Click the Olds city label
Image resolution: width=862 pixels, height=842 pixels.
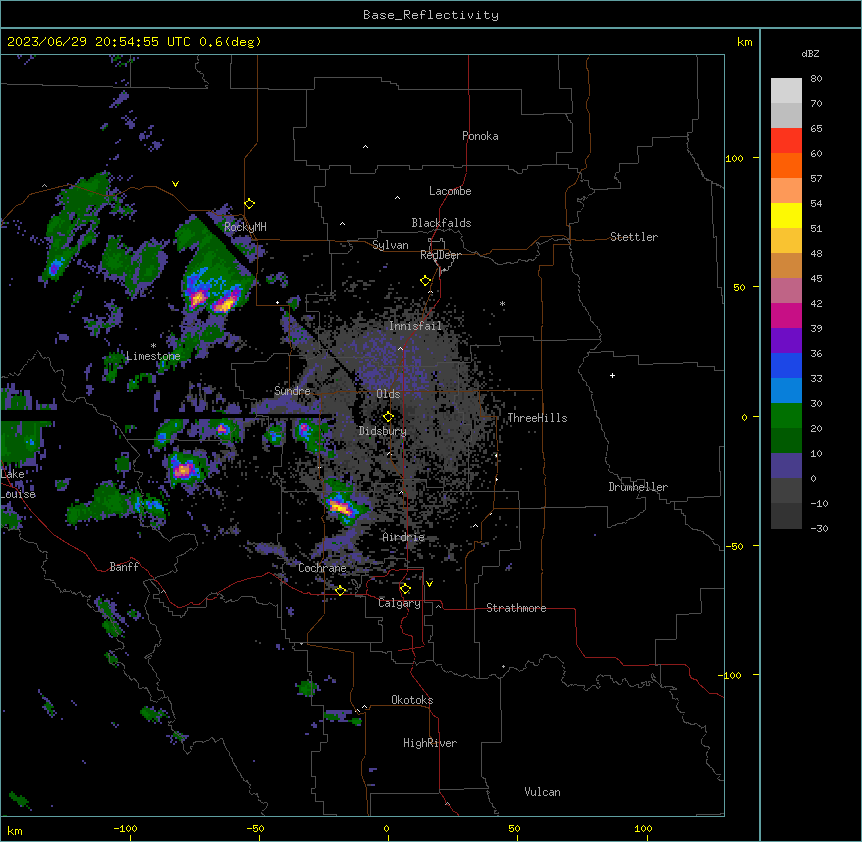click(388, 394)
